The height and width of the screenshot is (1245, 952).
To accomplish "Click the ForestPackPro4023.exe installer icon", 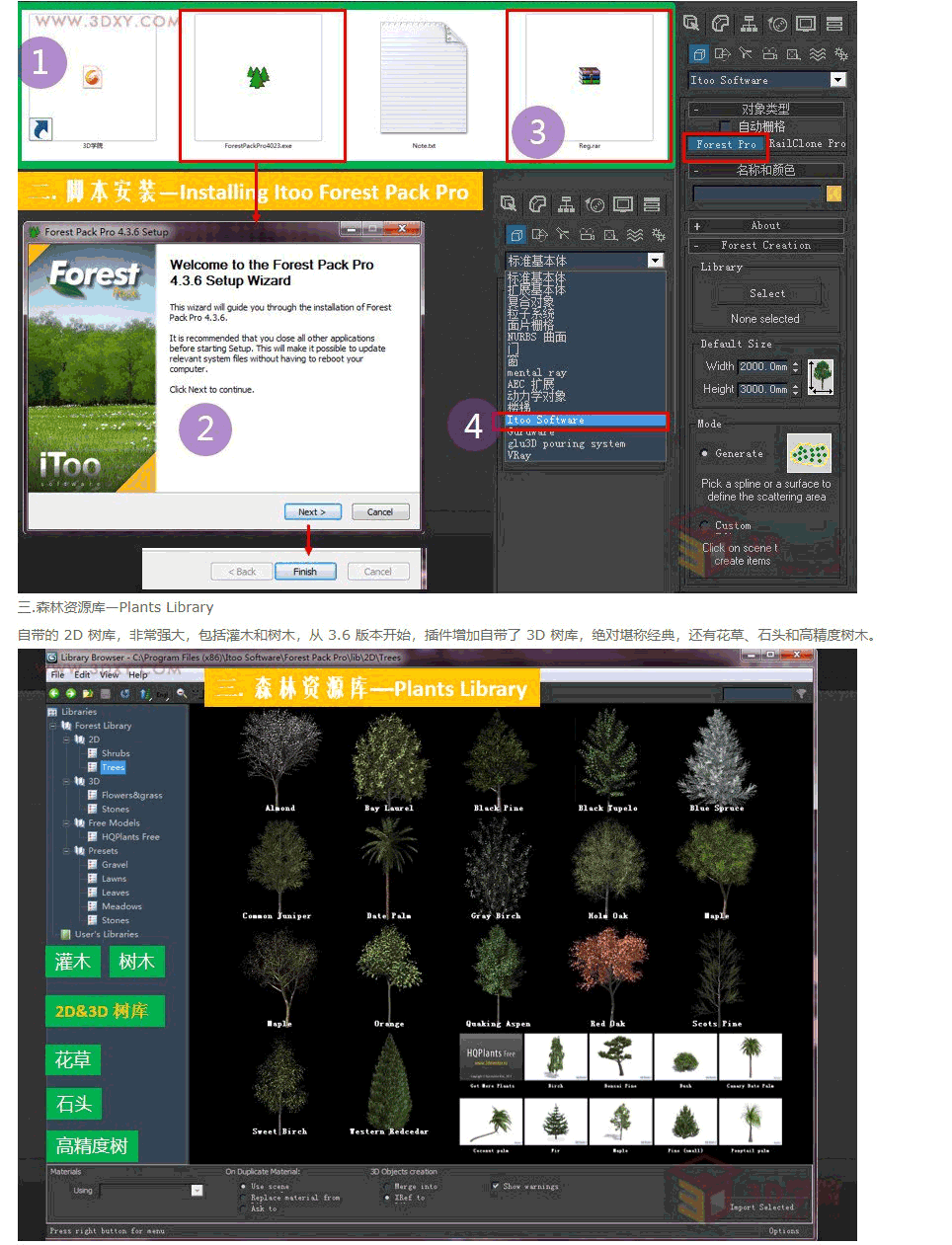I will tap(258, 77).
